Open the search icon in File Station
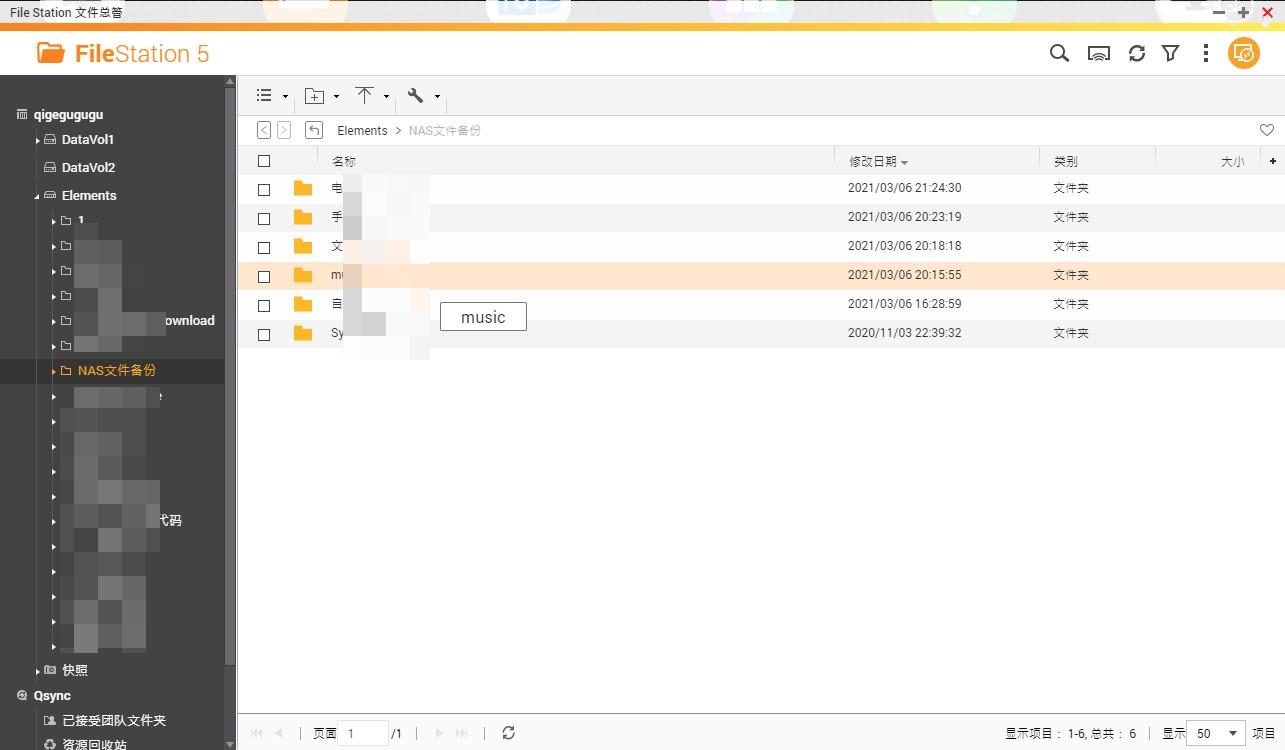 coord(1059,53)
